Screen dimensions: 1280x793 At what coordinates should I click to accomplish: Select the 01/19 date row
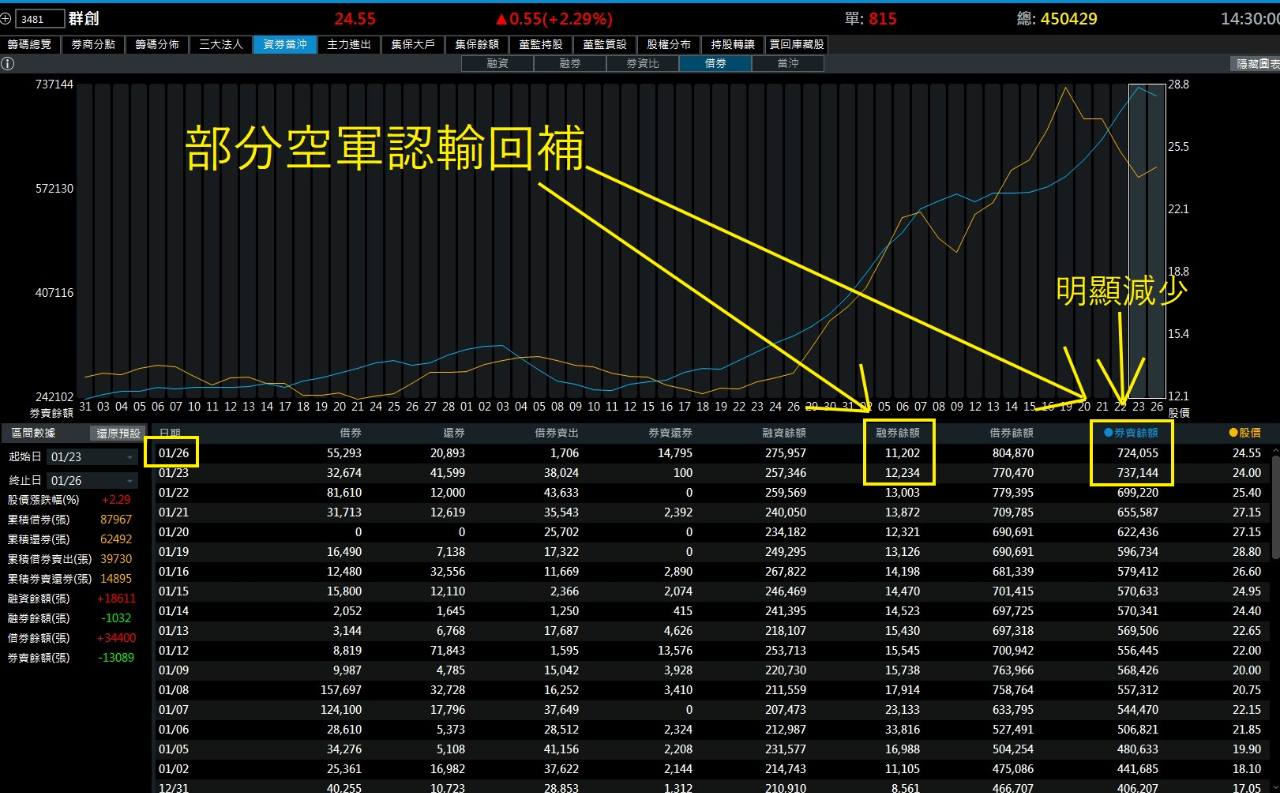(711, 551)
